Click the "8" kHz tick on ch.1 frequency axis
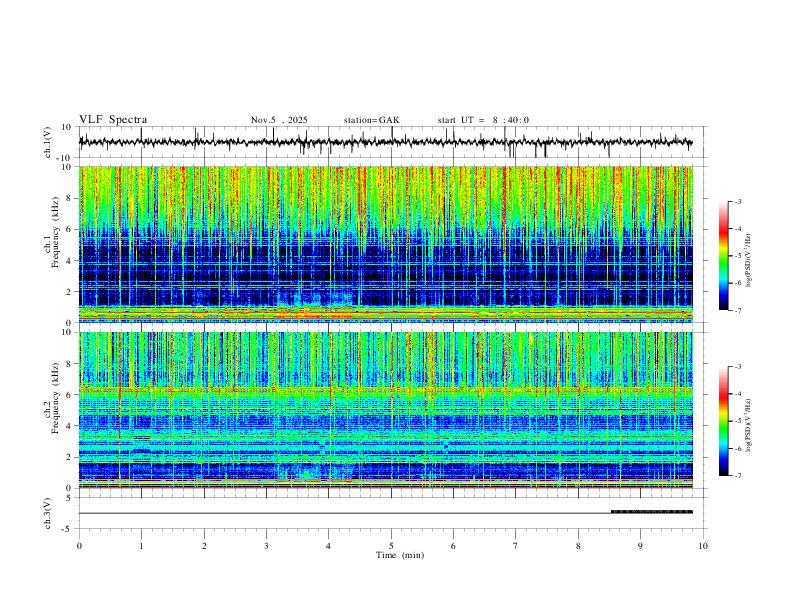Viewport: 792px width, 612px height. [x=69, y=198]
